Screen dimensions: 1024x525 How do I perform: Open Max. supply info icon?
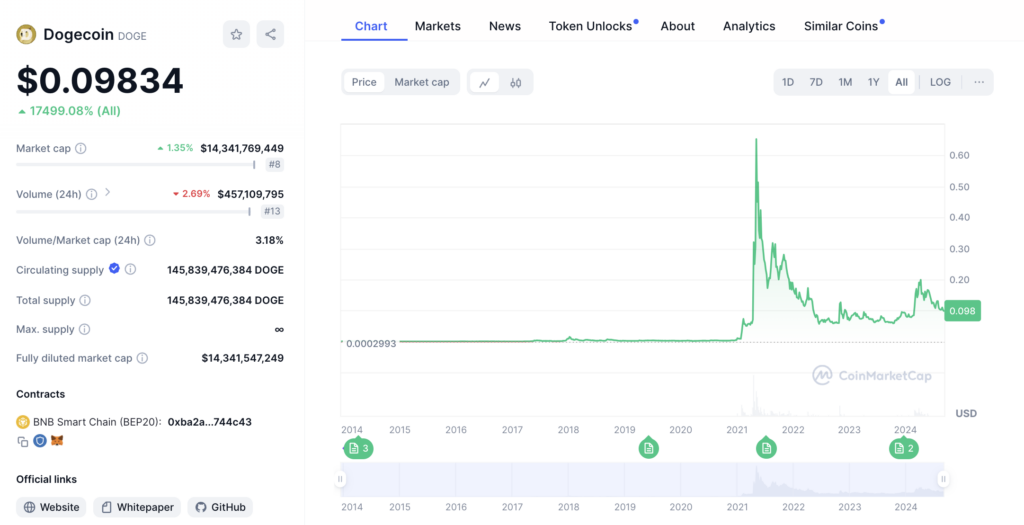pyautogui.click(x=84, y=329)
